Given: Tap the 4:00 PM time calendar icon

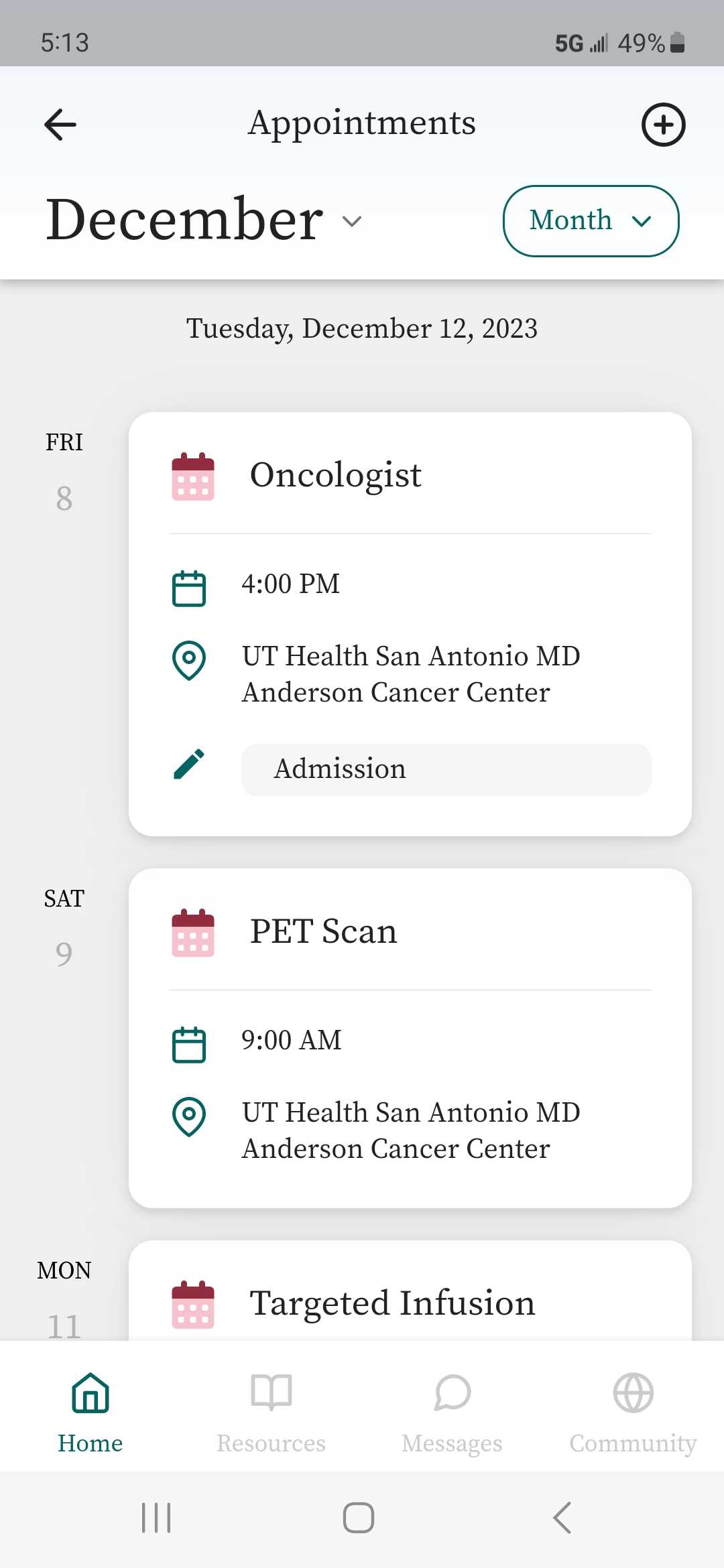Looking at the screenshot, I should click(189, 588).
